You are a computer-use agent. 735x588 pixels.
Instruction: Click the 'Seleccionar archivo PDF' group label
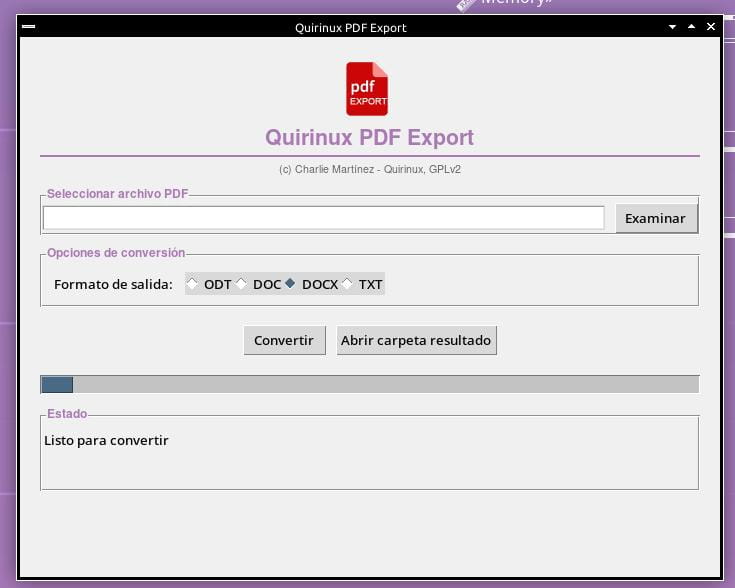click(x=117, y=194)
